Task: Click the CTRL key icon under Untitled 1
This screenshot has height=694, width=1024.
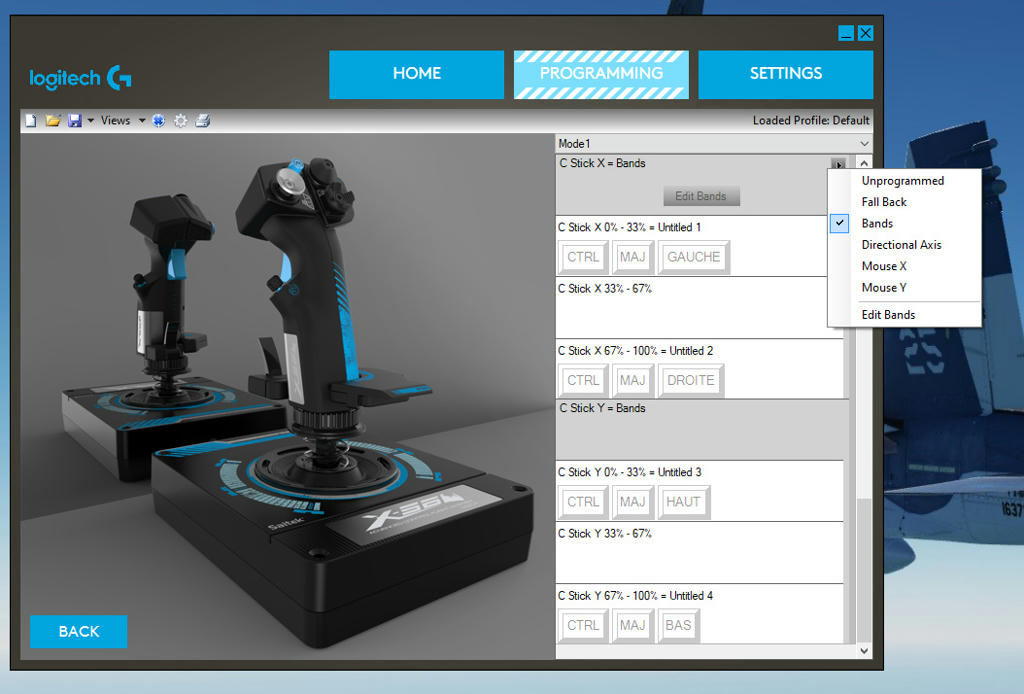Action: click(x=583, y=257)
